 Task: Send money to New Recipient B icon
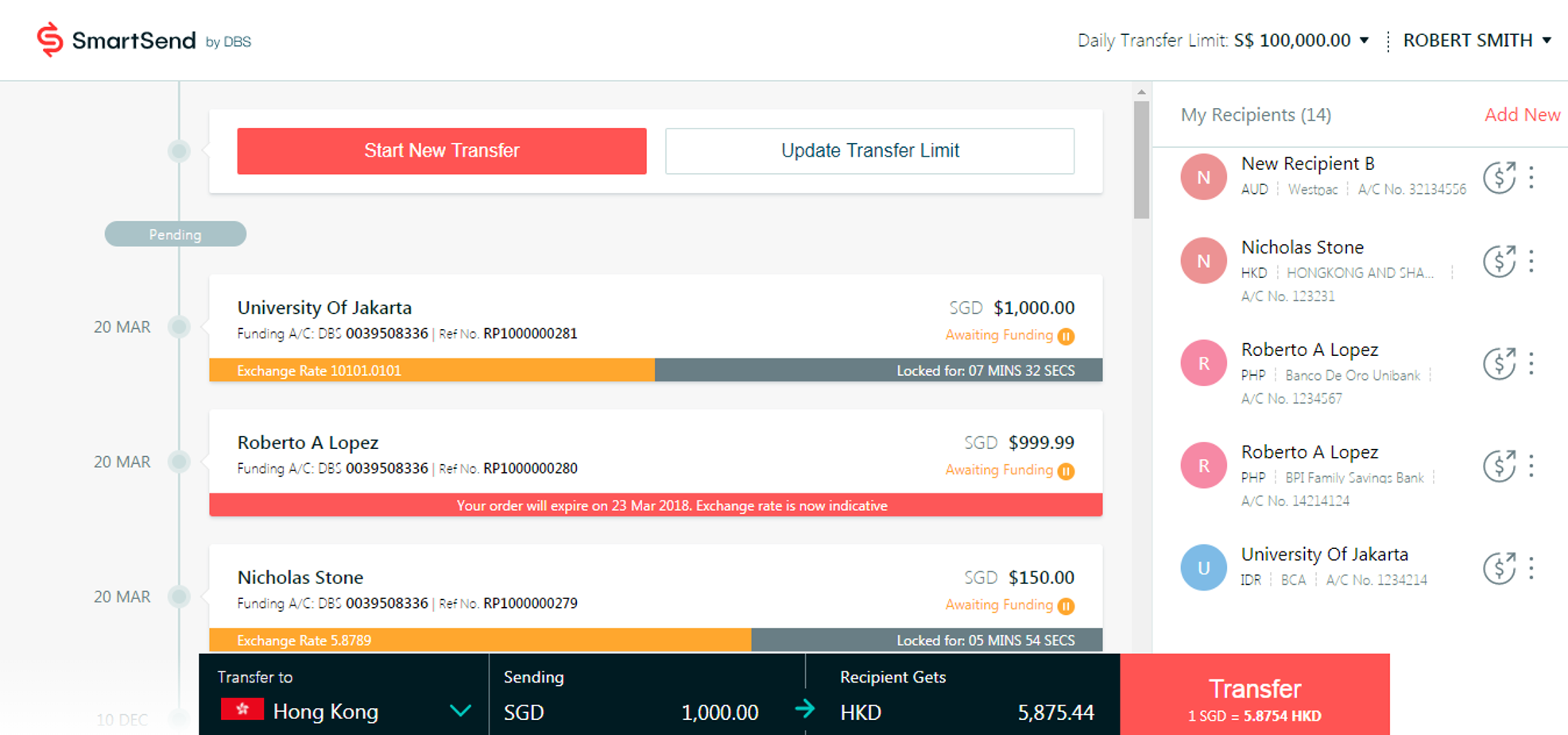pyautogui.click(x=1500, y=177)
